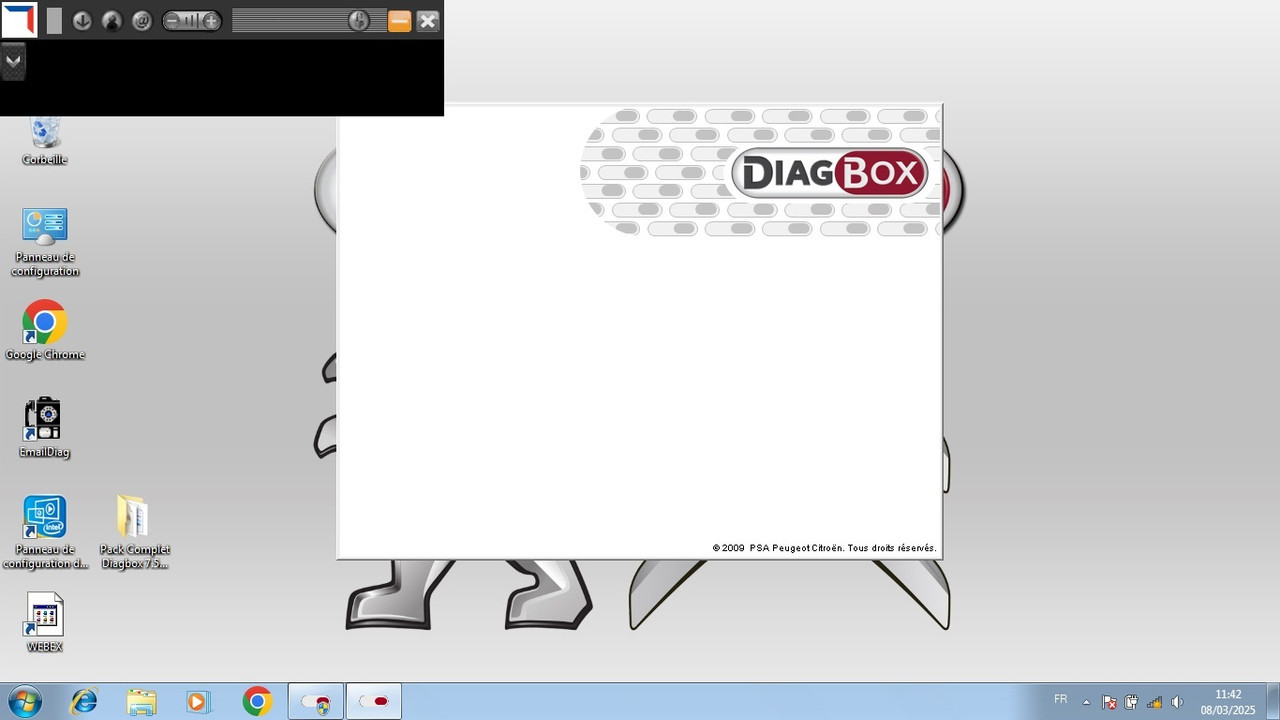Switch to the Diagbox taskbar item with shield
This screenshot has width=1280, height=720.
pyautogui.click(x=316, y=702)
